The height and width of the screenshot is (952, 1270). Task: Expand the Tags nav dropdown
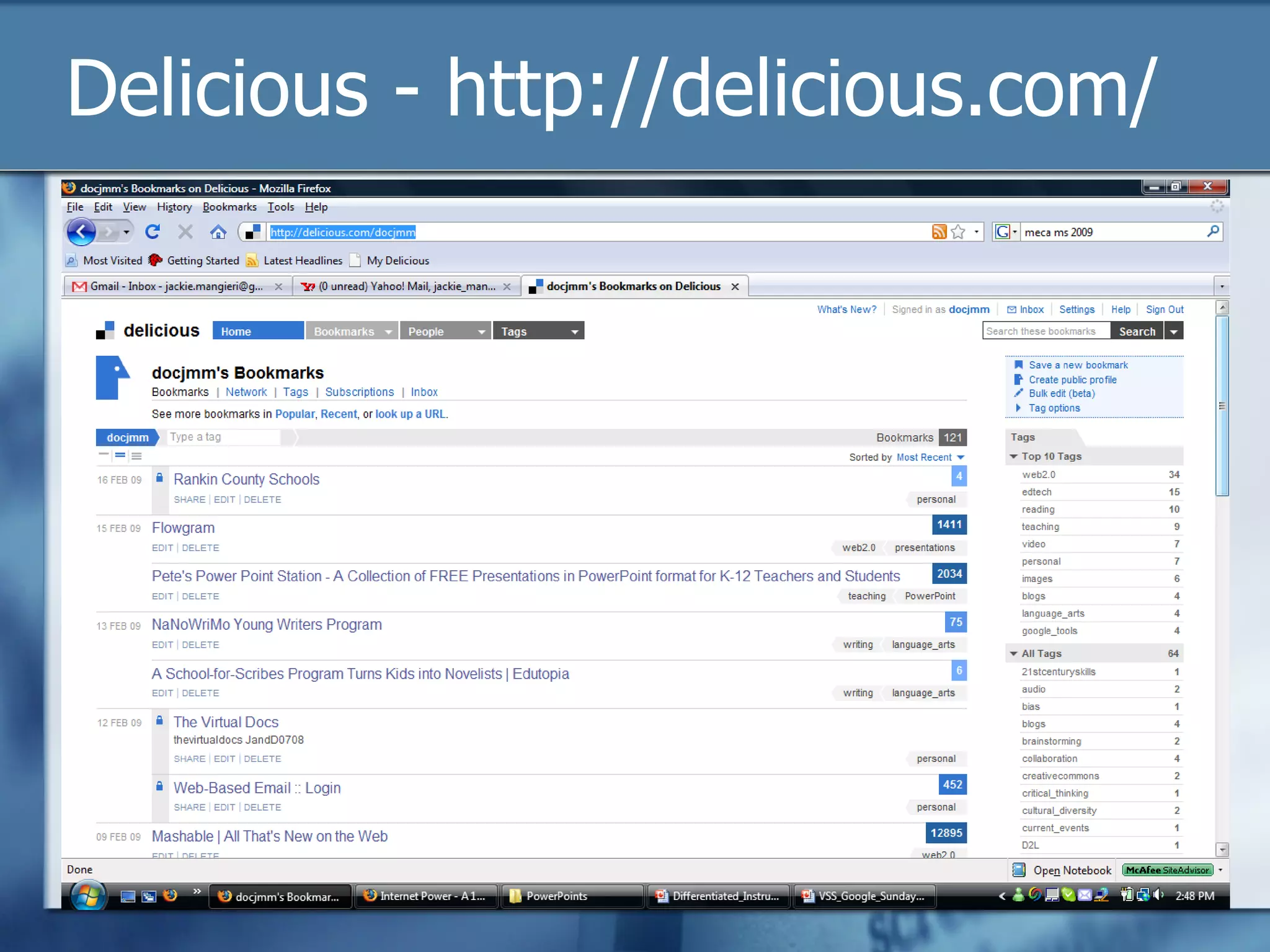(574, 332)
